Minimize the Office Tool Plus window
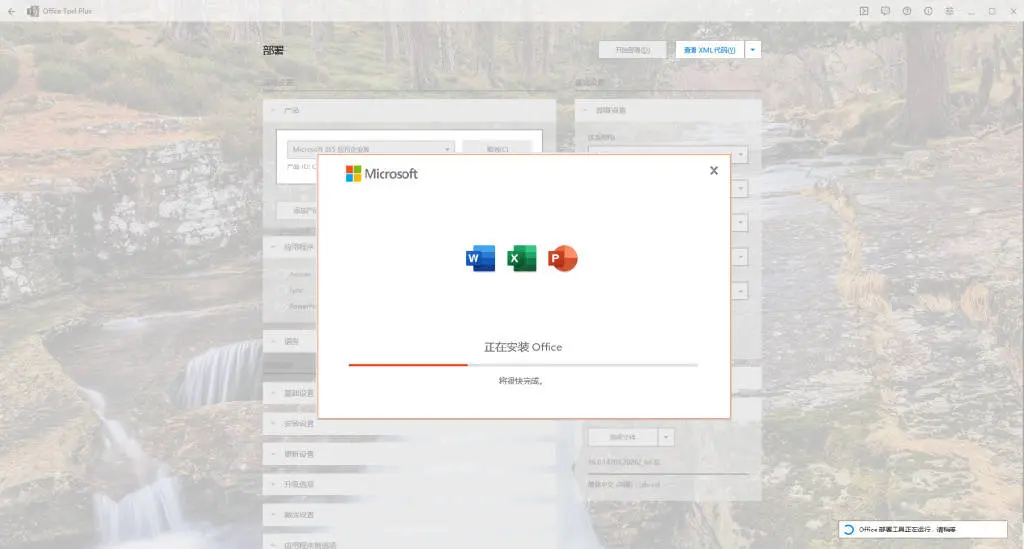The image size is (1024, 549). click(x=971, y=11)
